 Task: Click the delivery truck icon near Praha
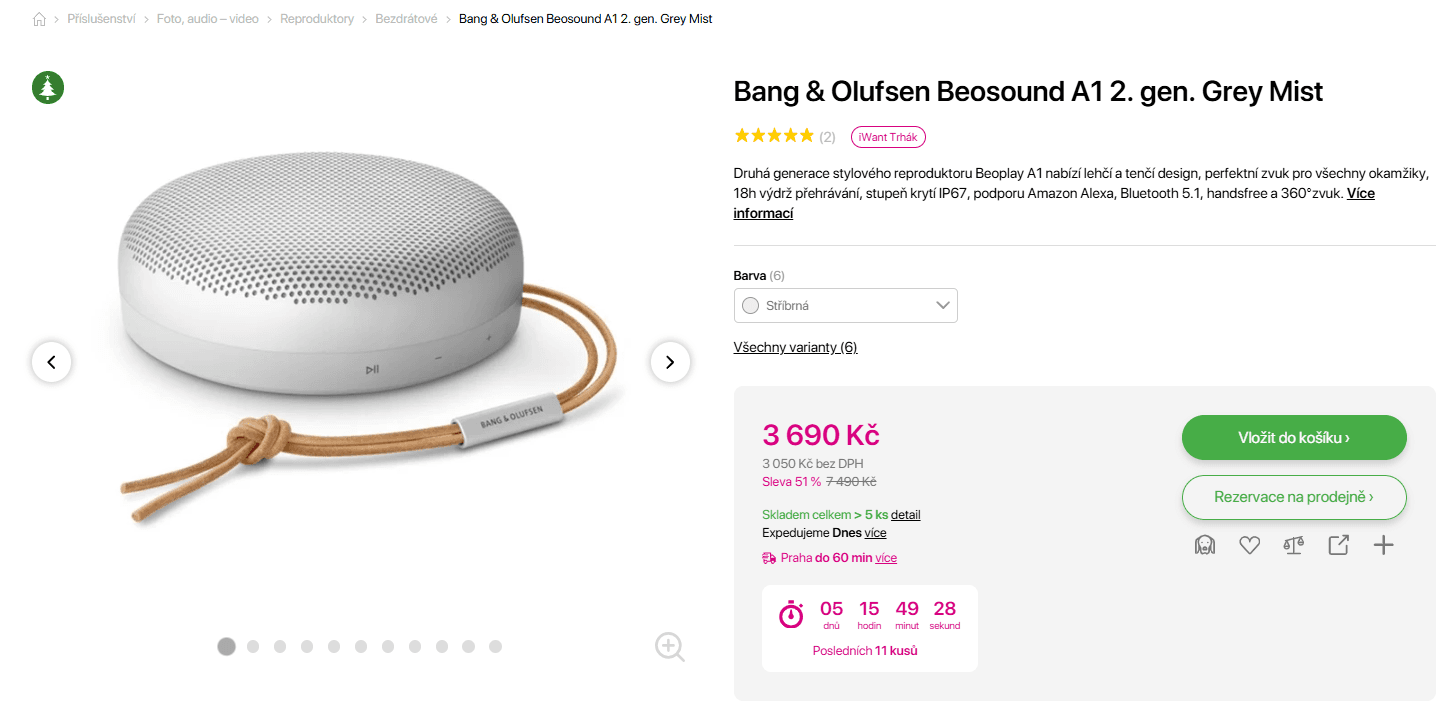768,557
